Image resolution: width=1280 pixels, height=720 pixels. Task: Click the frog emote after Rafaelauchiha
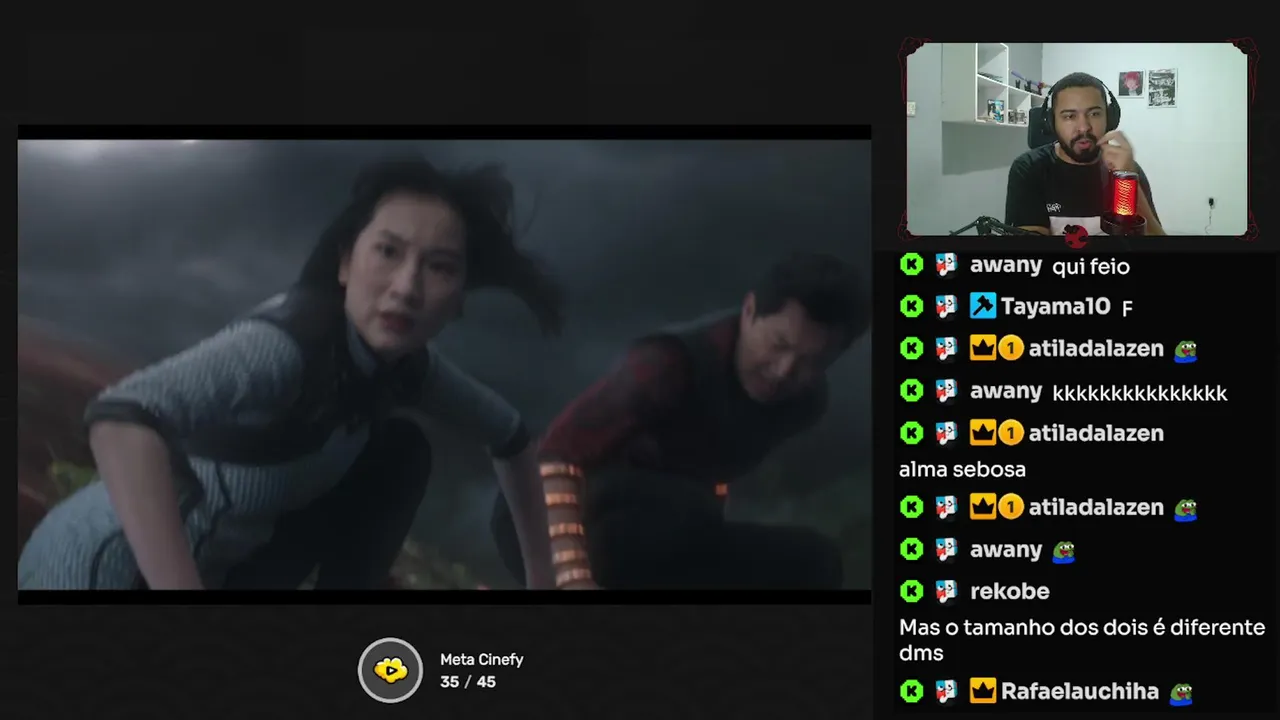pyautogui.click(x=1181, y=692)
